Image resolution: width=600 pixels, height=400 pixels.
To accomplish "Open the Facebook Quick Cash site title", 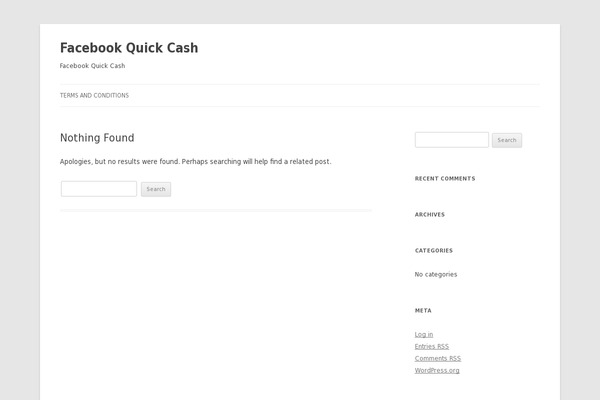I will coord(129,48).
